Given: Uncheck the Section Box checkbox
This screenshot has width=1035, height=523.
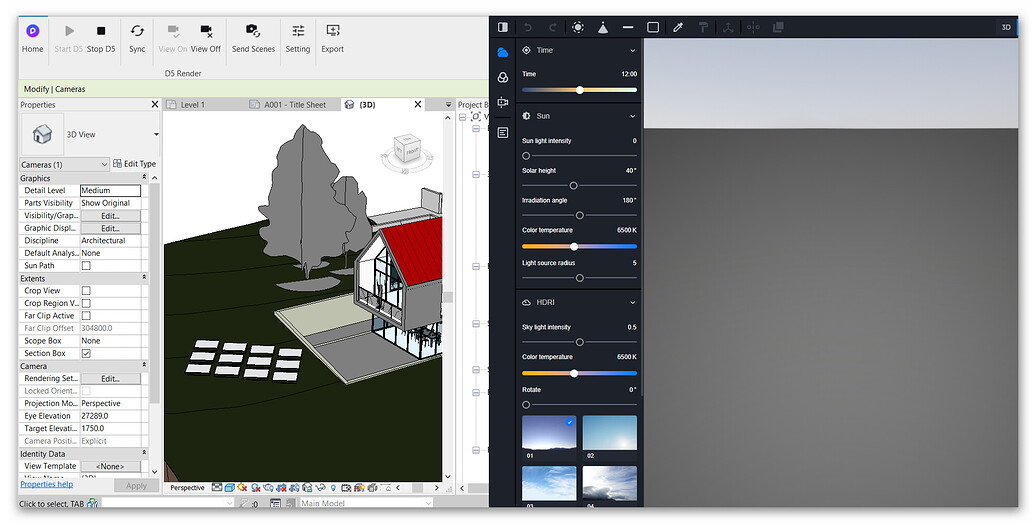Looking at the screenshot, I should (86, 353).
